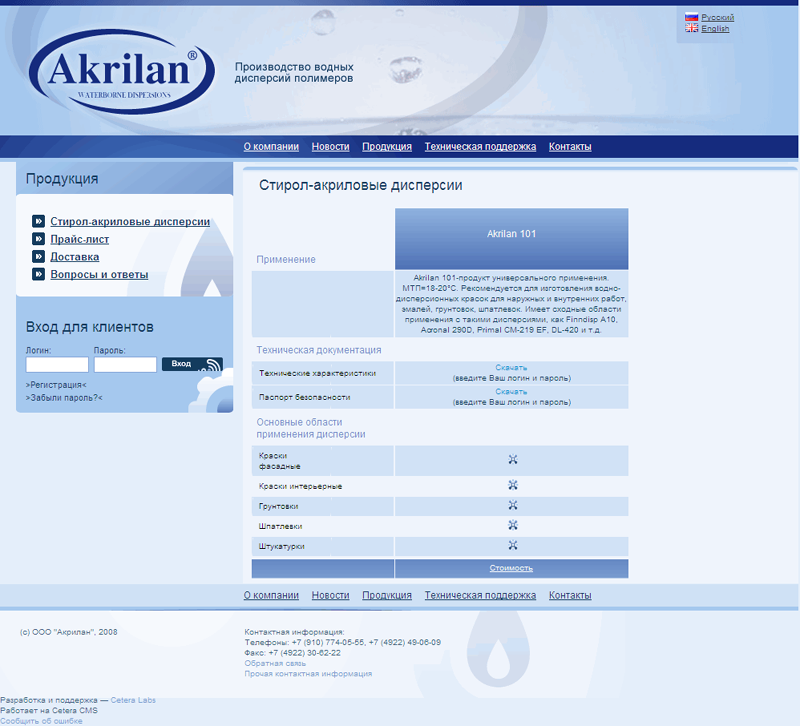Image resolution: width=800 pixels, height=726 pixels.
Task: Click the icon in Штукатурки row
Action: coord(512,546)
